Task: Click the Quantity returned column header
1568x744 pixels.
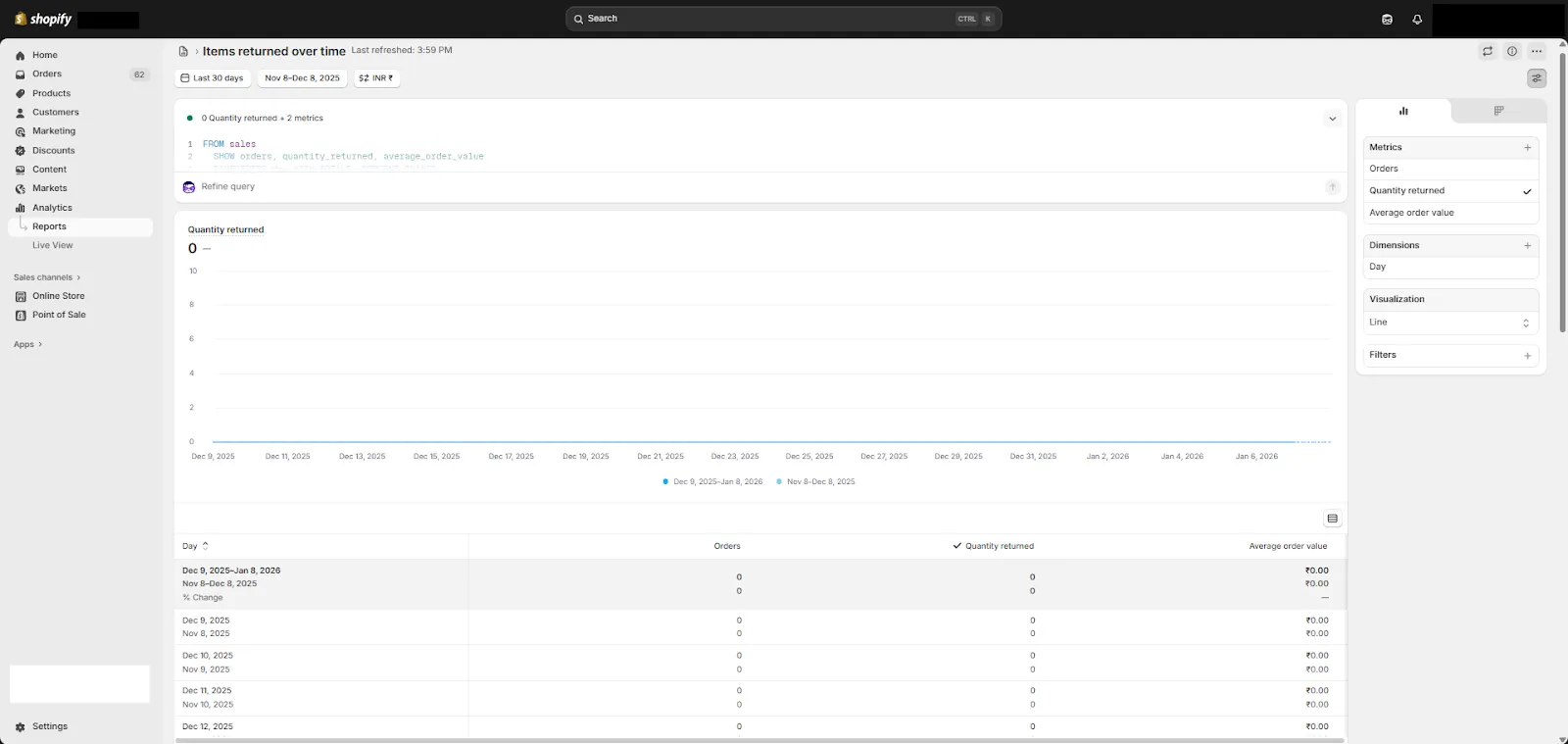Action: tap(993, 546)
